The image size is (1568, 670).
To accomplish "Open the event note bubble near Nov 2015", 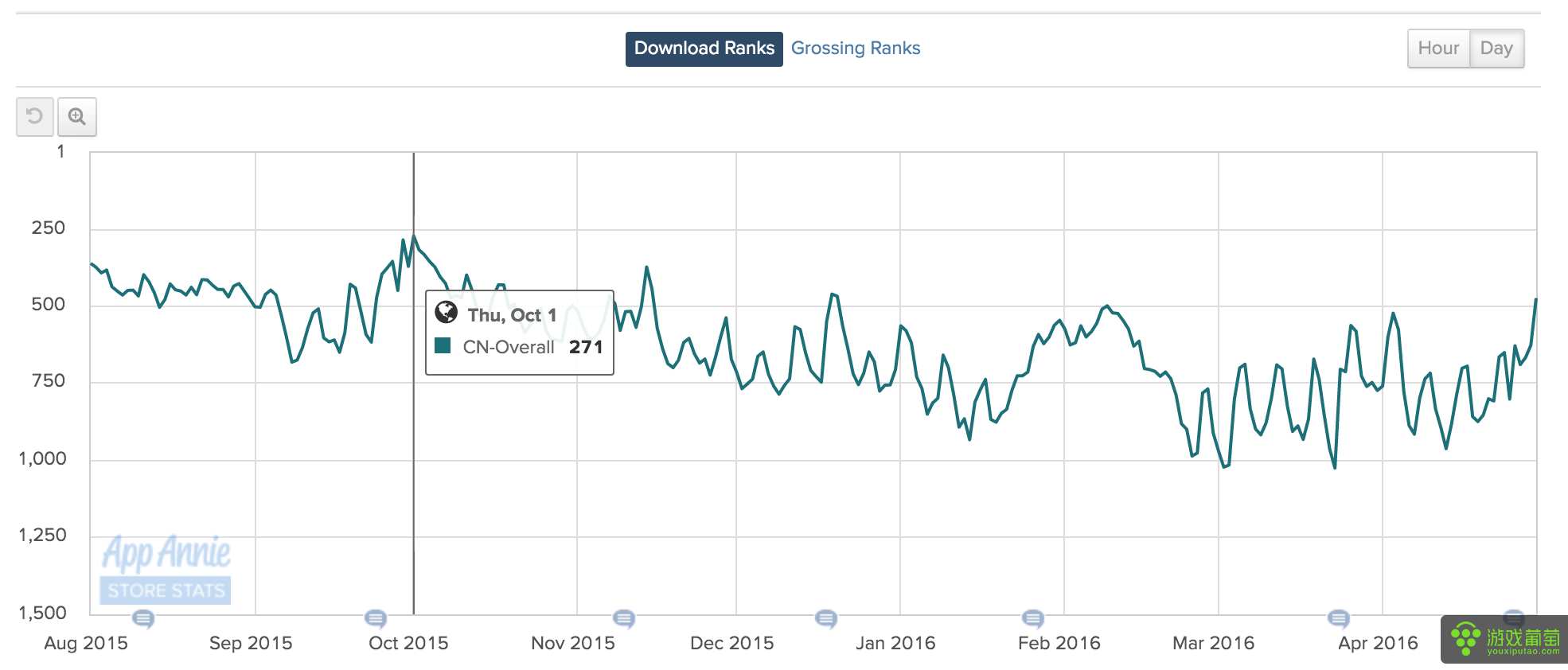I will tap(624, 618).
